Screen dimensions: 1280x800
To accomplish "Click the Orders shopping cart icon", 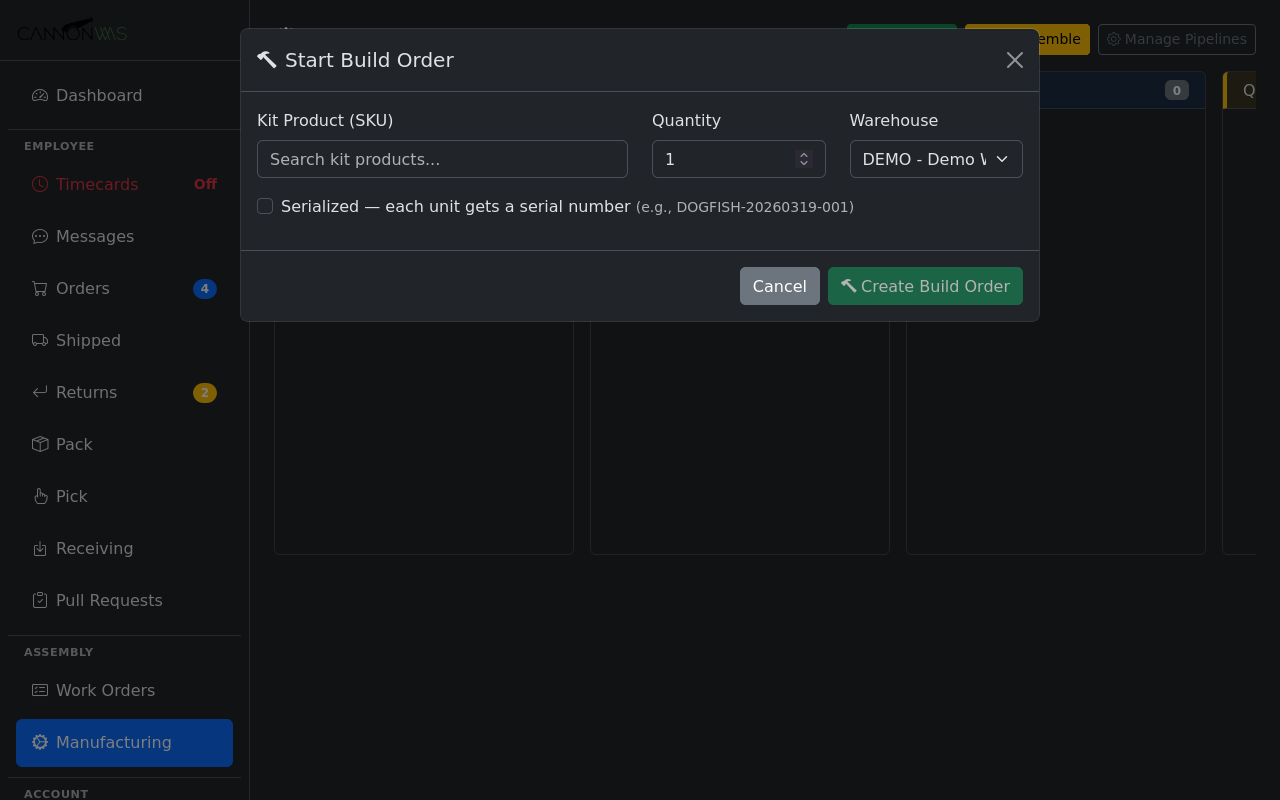I will [x=40, y=289].
